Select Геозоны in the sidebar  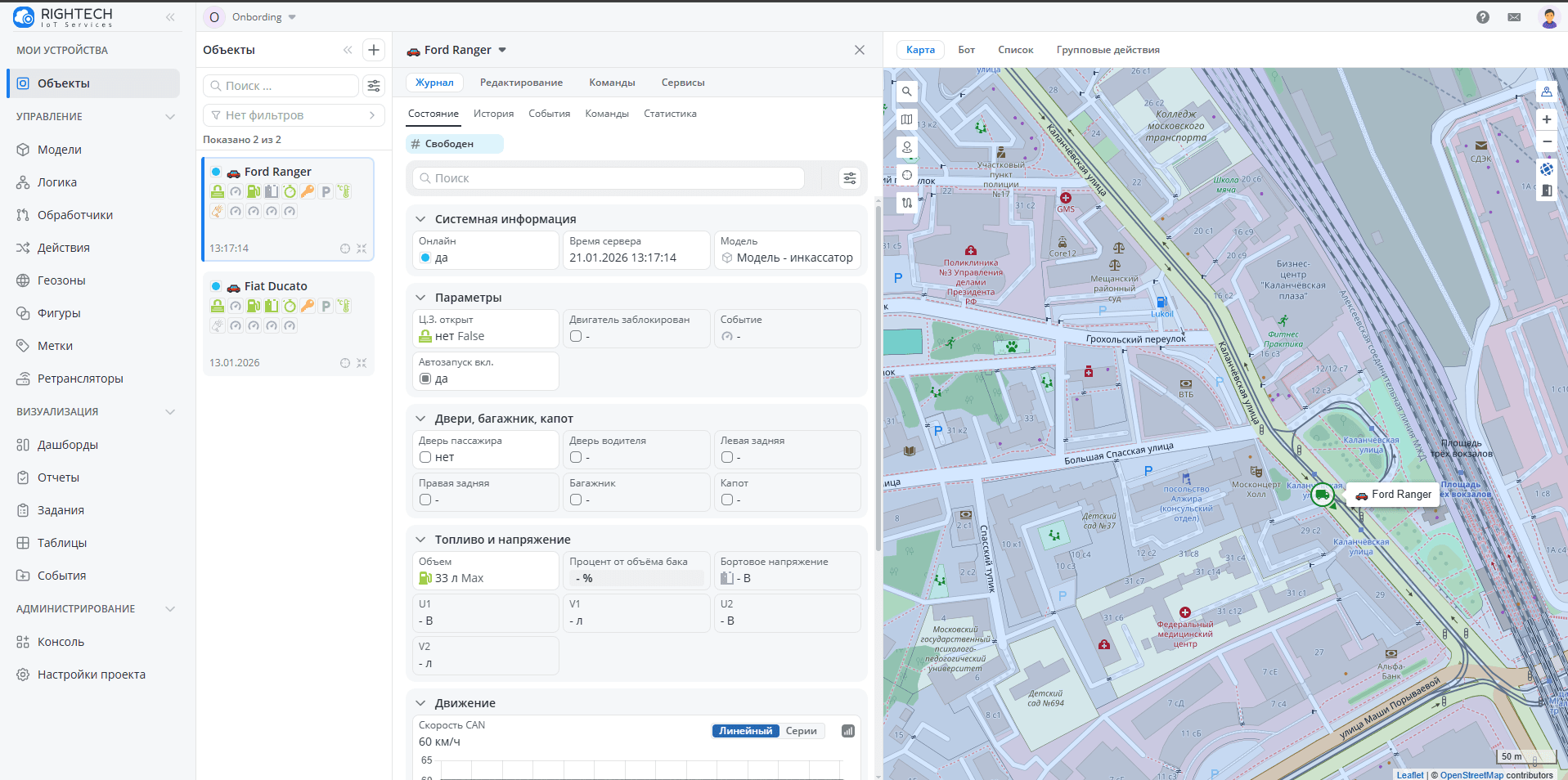click(61, 280)
